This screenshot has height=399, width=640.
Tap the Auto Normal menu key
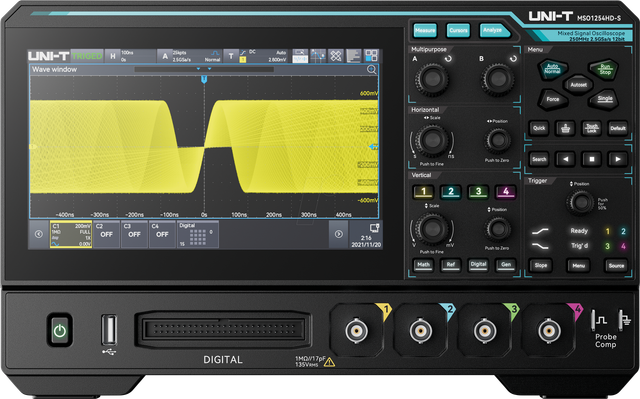point(552,69)
